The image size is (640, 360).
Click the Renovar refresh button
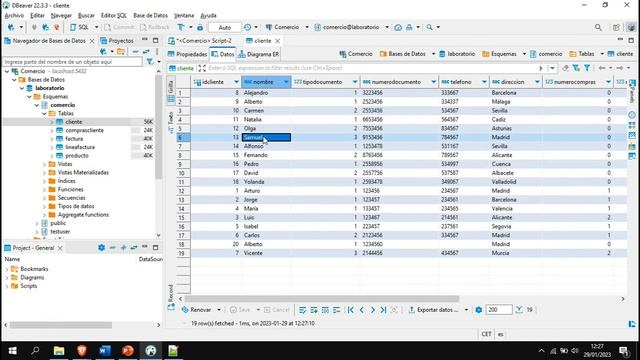197,310
